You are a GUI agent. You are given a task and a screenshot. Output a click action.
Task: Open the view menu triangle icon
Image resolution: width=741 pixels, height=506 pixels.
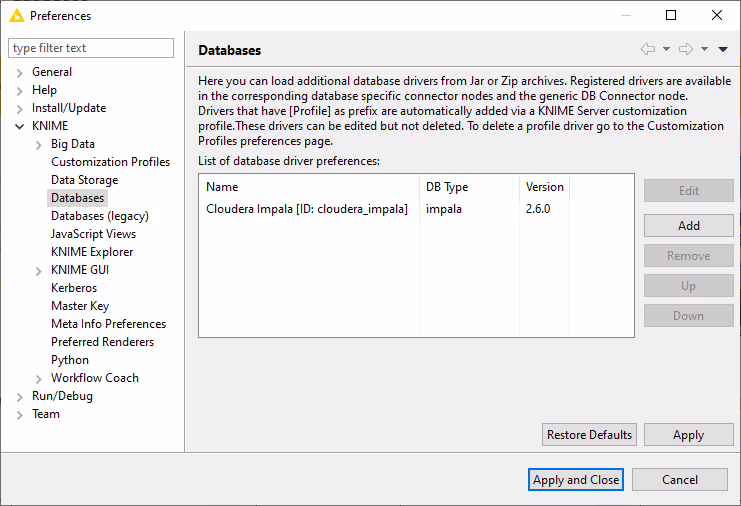coord(723,49)
